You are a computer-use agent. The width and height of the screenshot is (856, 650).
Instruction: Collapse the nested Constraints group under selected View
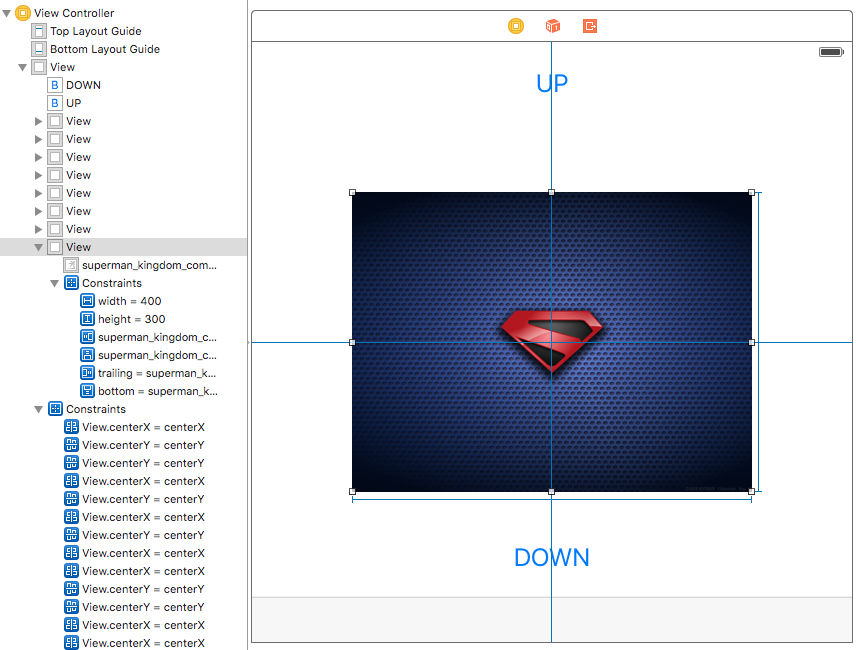55,283
